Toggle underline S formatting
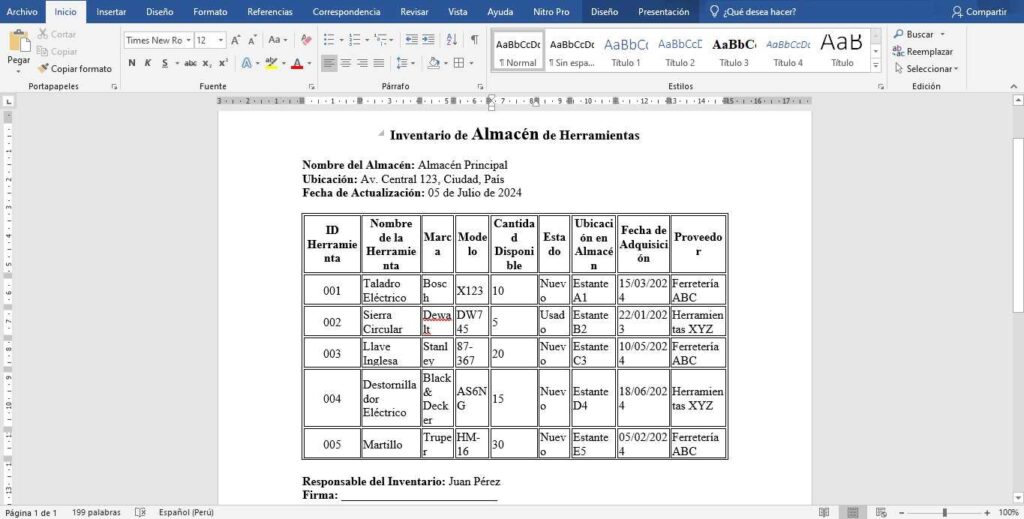This screenshot has height=519, width=1024. point(165,63)
